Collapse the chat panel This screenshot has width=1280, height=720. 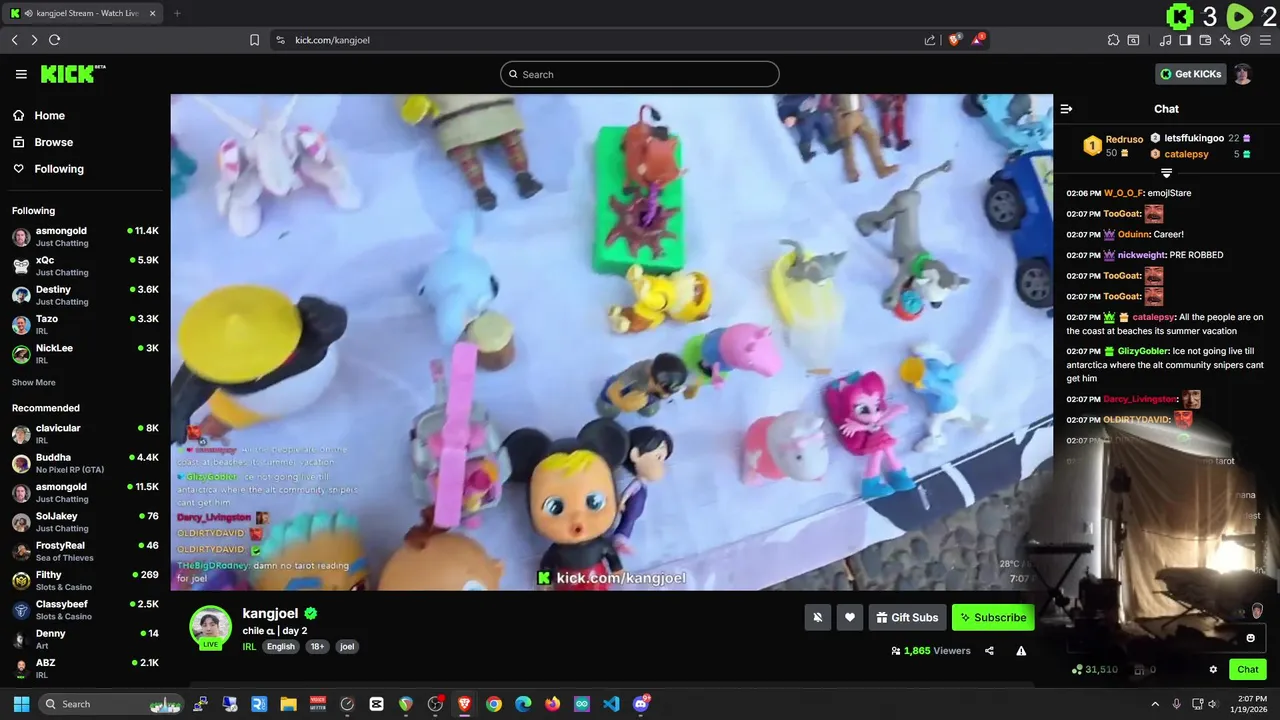pos(1066,109)
